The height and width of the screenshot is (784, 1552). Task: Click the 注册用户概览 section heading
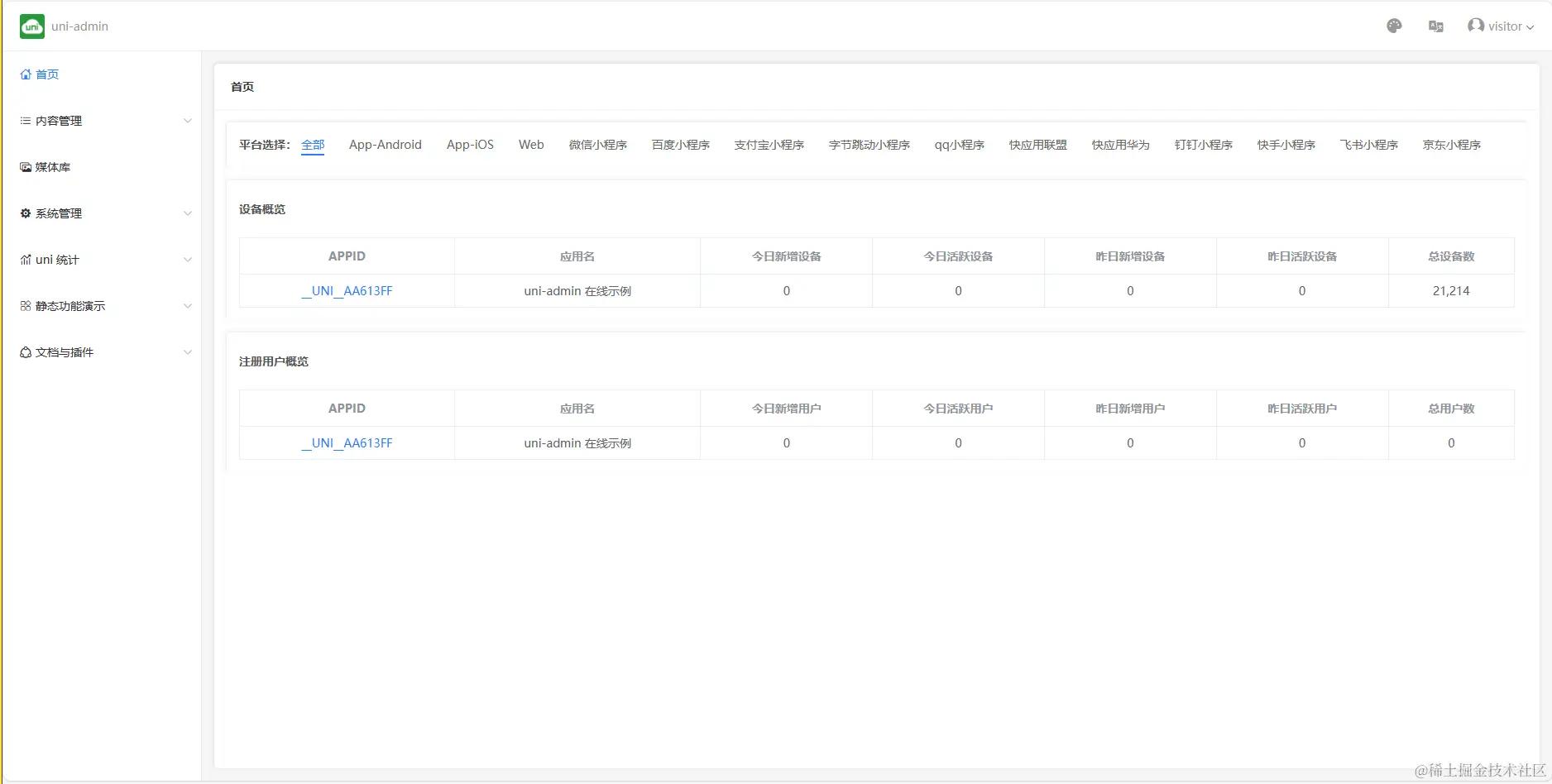pyautogui.click(x=274, y=361)
